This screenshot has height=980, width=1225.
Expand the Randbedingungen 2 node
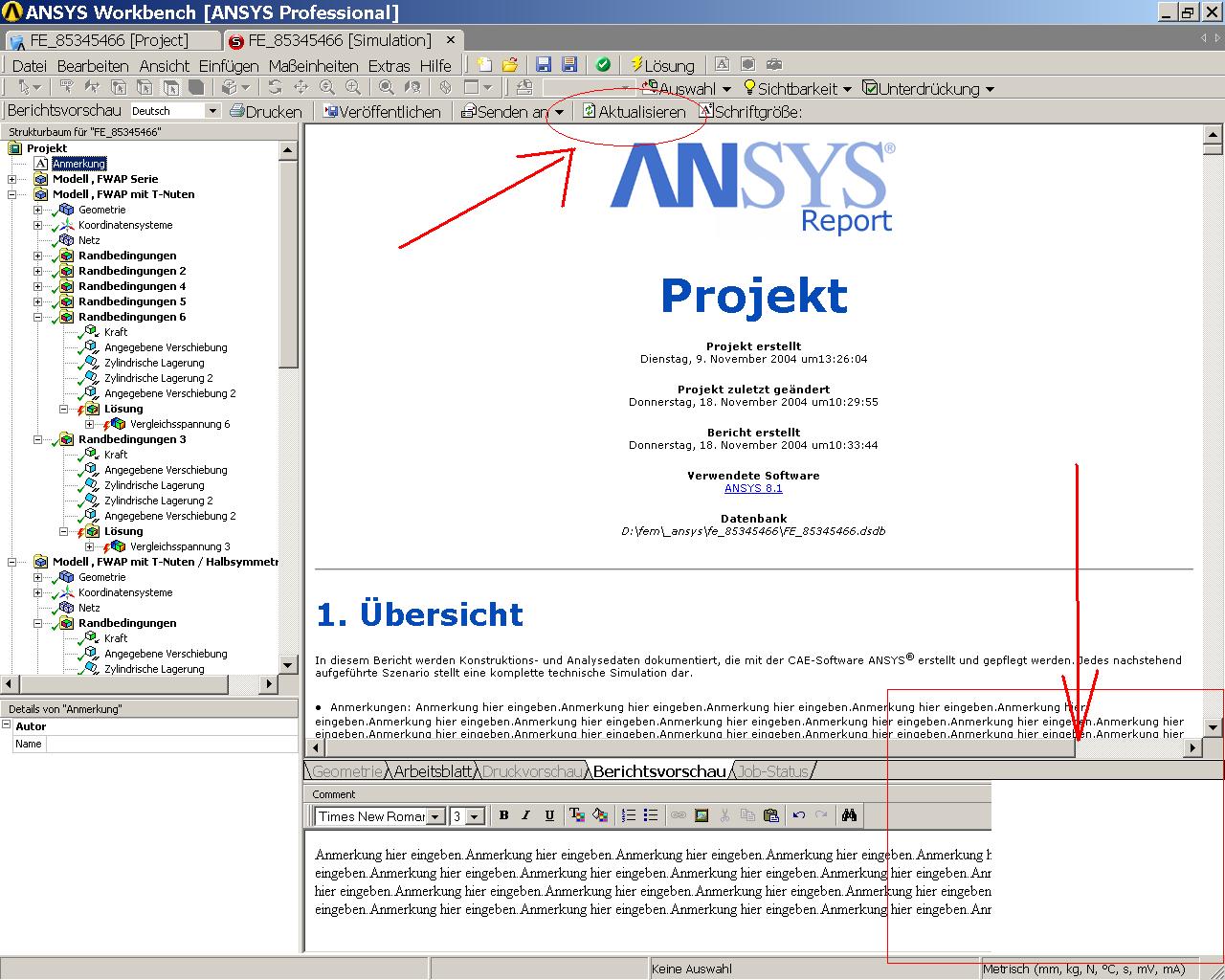tap(37, 271)
